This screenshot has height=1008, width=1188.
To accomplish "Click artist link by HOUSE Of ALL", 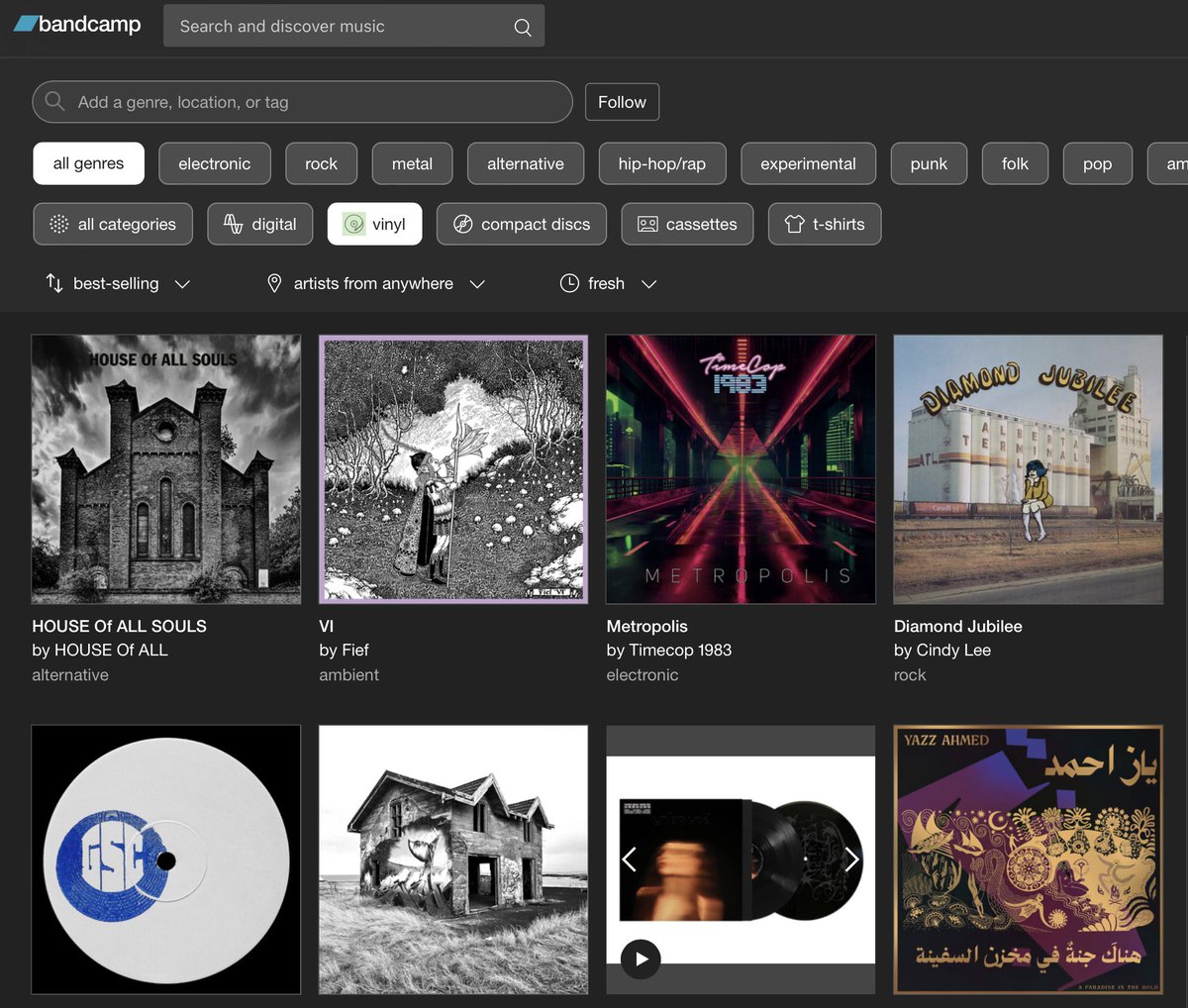I will pos(99,650).
